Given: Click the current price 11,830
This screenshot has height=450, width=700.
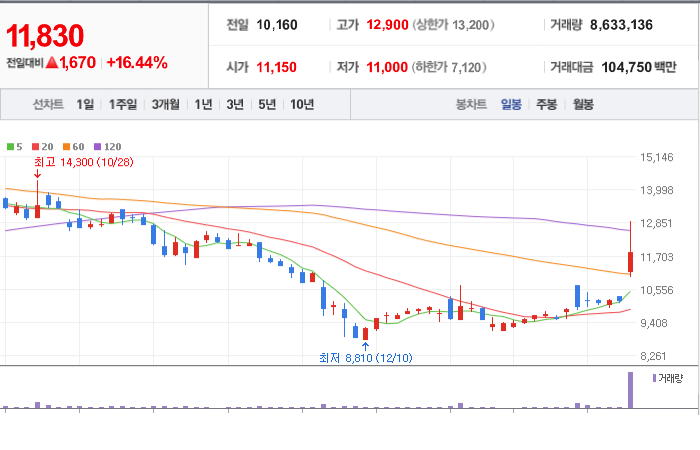Looking at the screenshot, I should [x=45, y=36].
